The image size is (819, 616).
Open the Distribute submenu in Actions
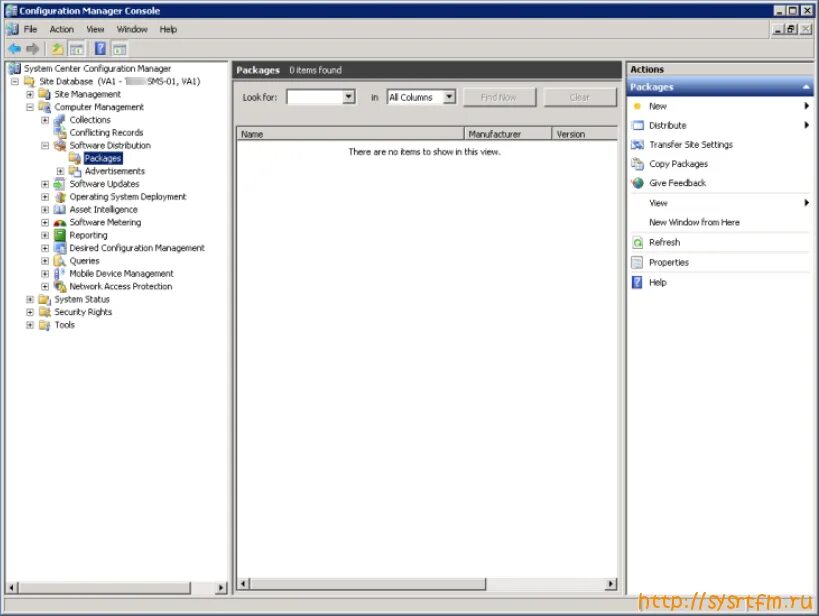point(720,125)
